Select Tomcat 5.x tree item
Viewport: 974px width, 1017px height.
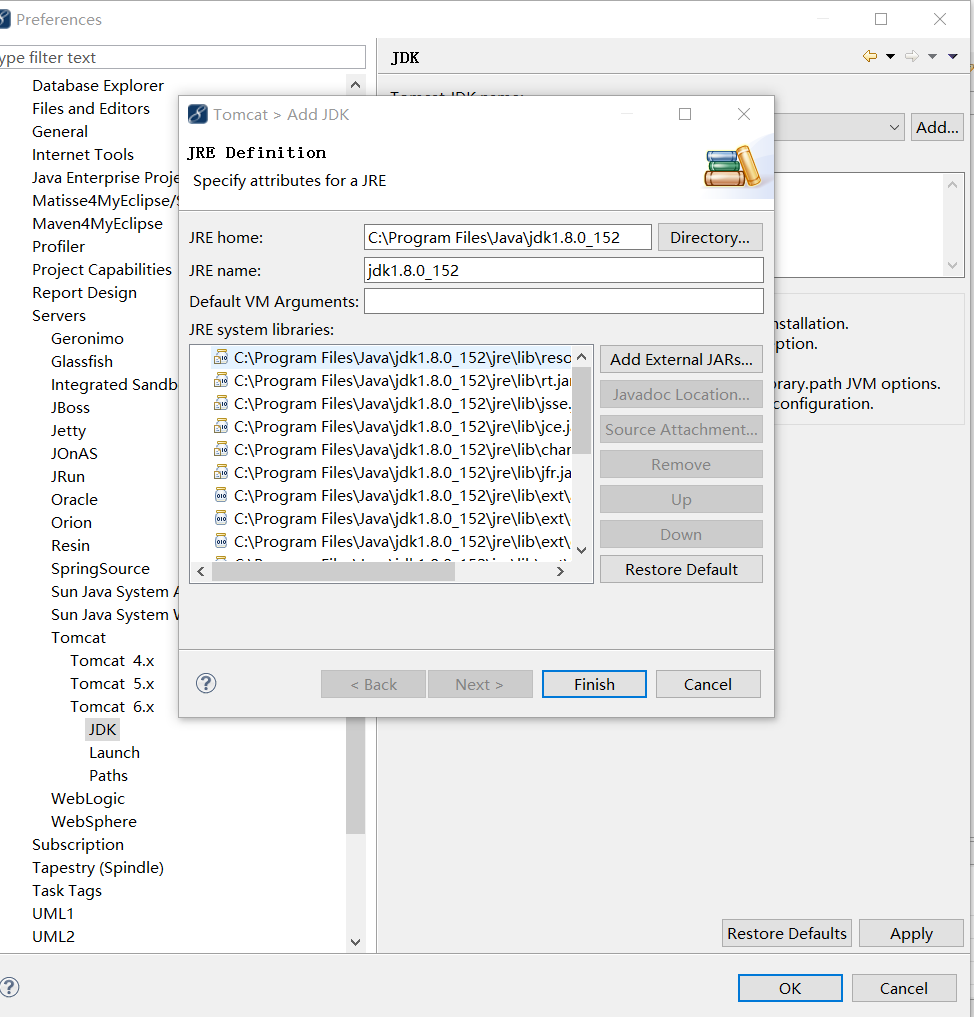112,684
